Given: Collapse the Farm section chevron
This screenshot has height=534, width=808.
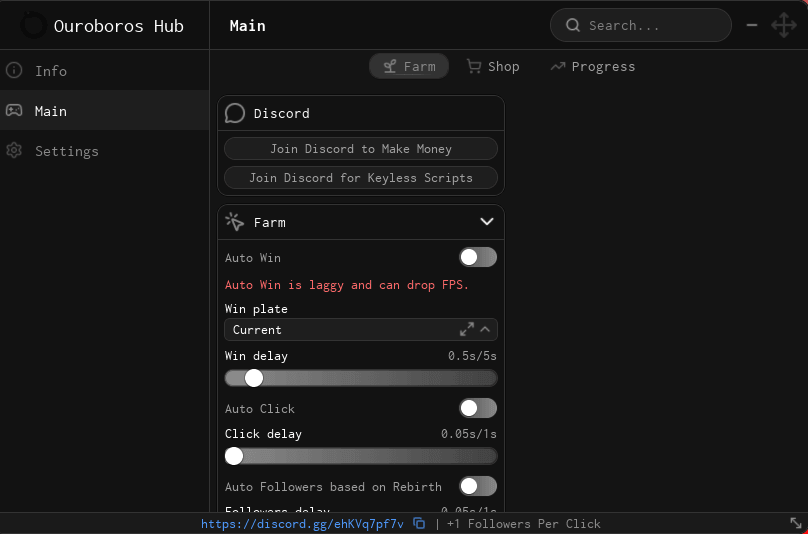Looking at the screenshot, I should pyautogui.click(x=487, y=222).
